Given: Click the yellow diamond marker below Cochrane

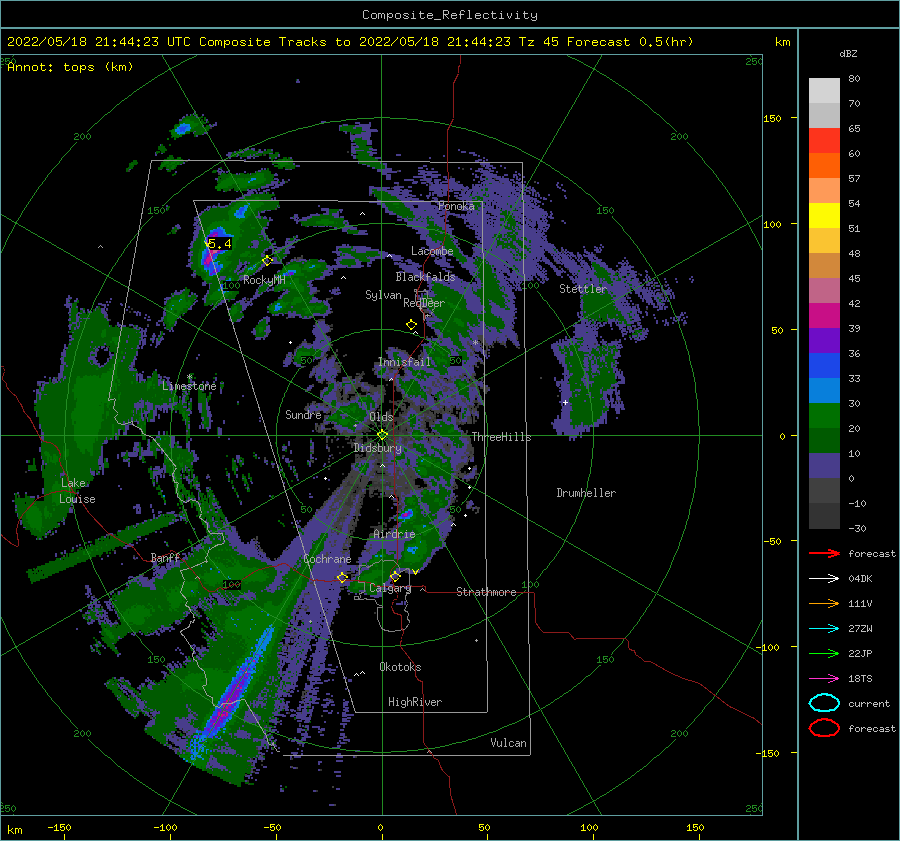Looking at the screenshot, I should [x=343, y=577].
